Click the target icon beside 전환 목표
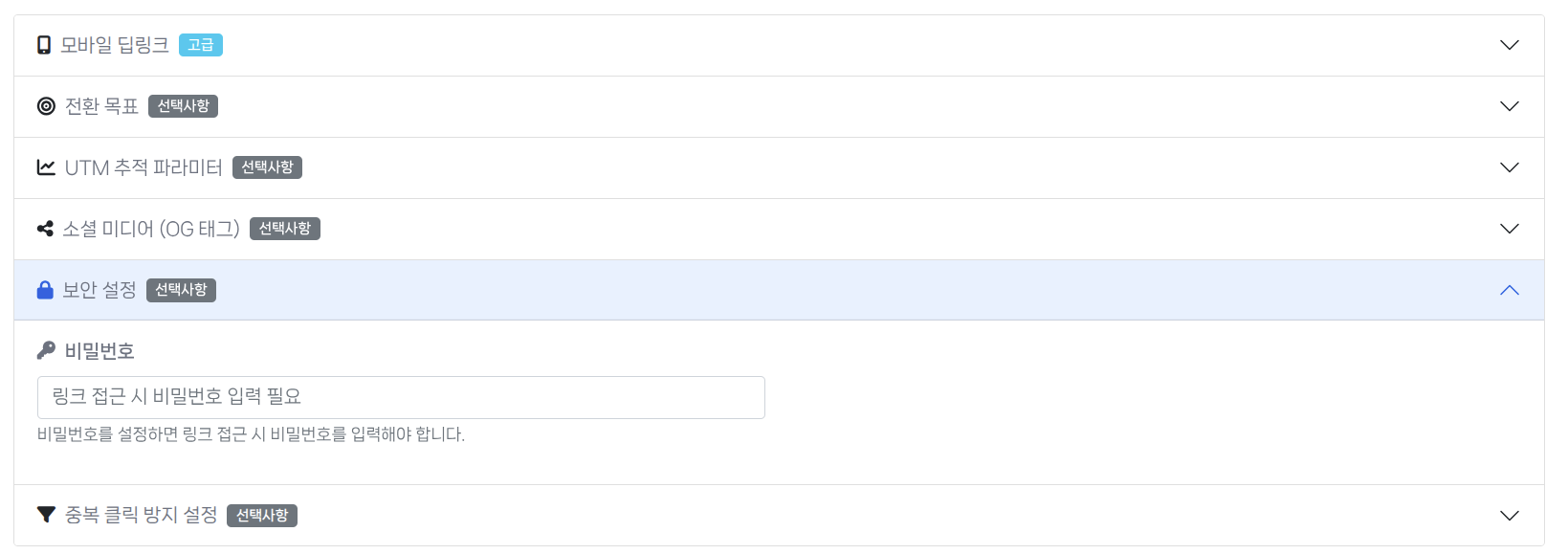Screen dimensions: 1568x554 click(46, 106)
